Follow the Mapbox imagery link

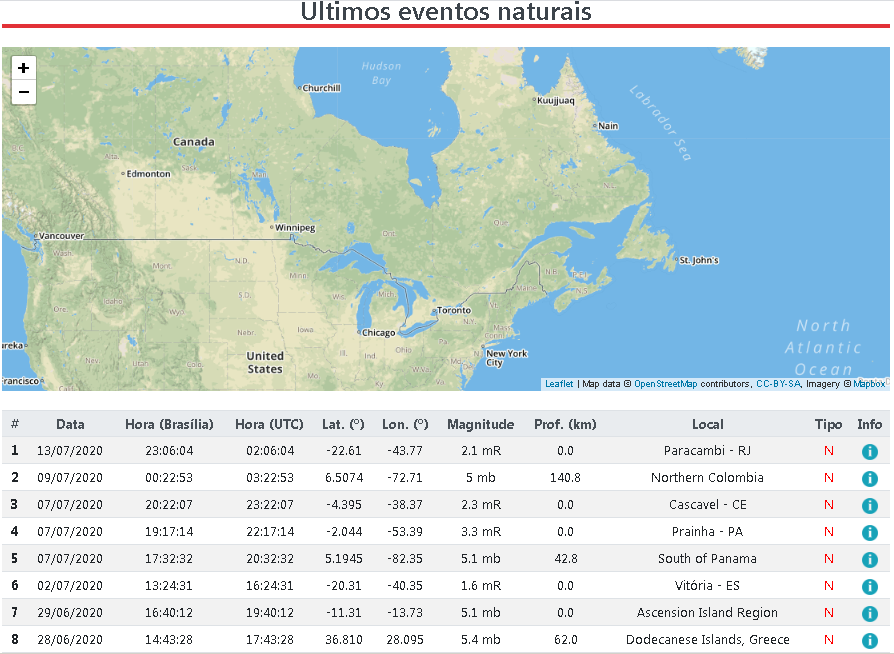click(x=869, y=384)
